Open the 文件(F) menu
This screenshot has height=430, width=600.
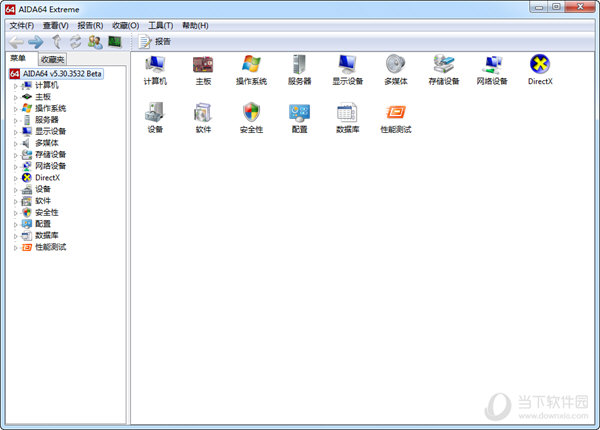[22, 26]
